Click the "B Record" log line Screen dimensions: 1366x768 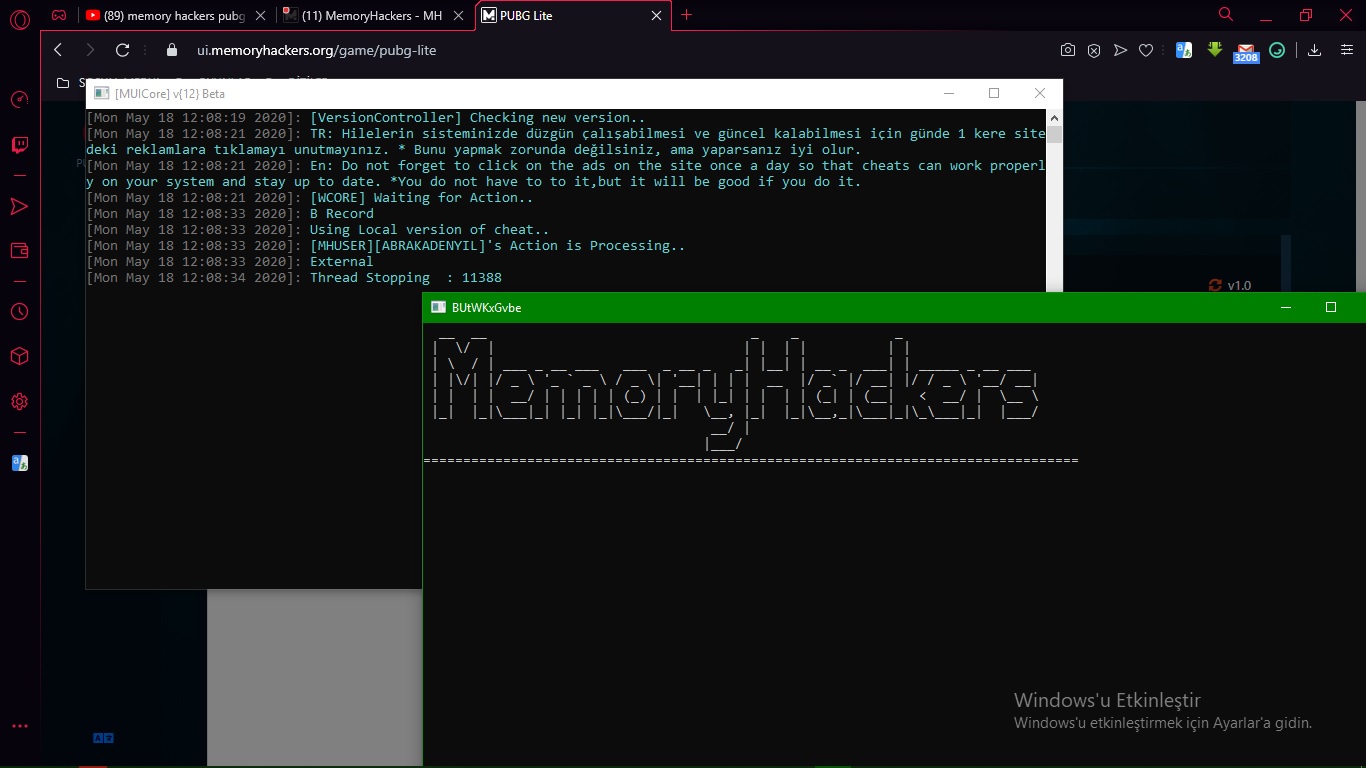tap(342, 214)
